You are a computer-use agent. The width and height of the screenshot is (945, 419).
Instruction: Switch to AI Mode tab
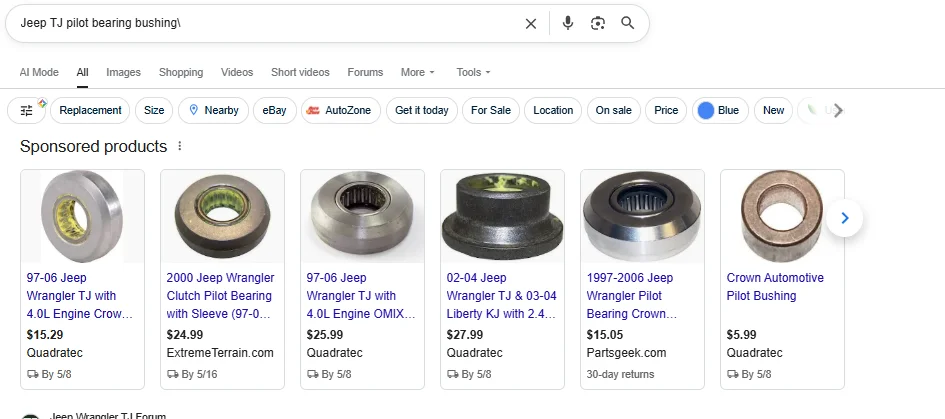click(x=39, y=72)
